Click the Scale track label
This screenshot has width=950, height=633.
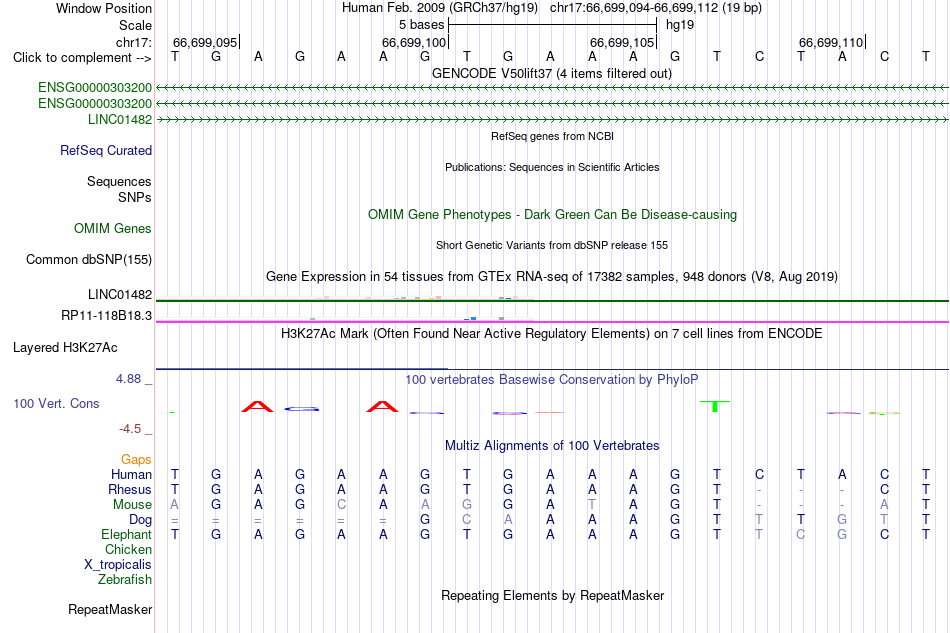[x=135, y=25]
